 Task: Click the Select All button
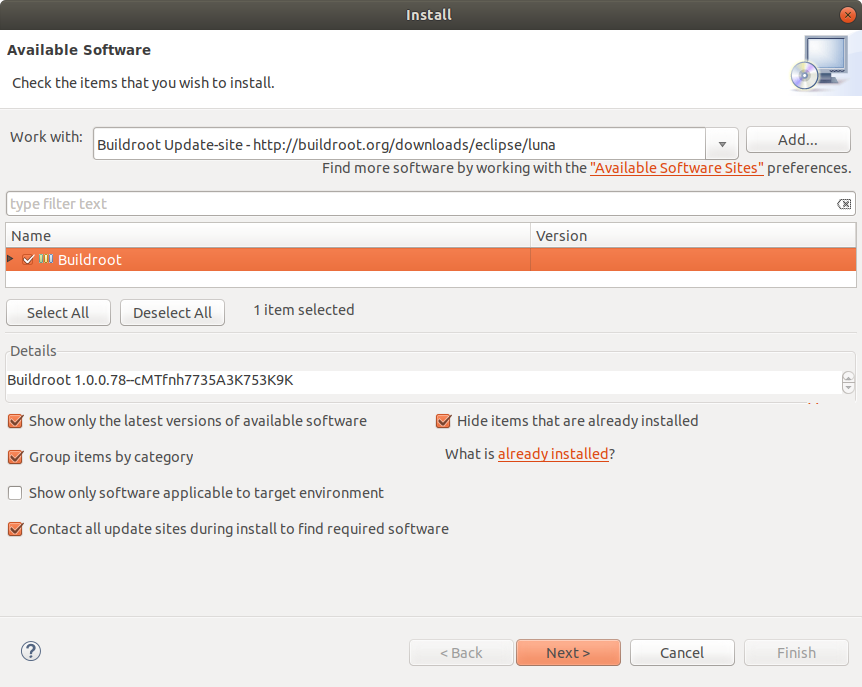[x=58, y=313]
